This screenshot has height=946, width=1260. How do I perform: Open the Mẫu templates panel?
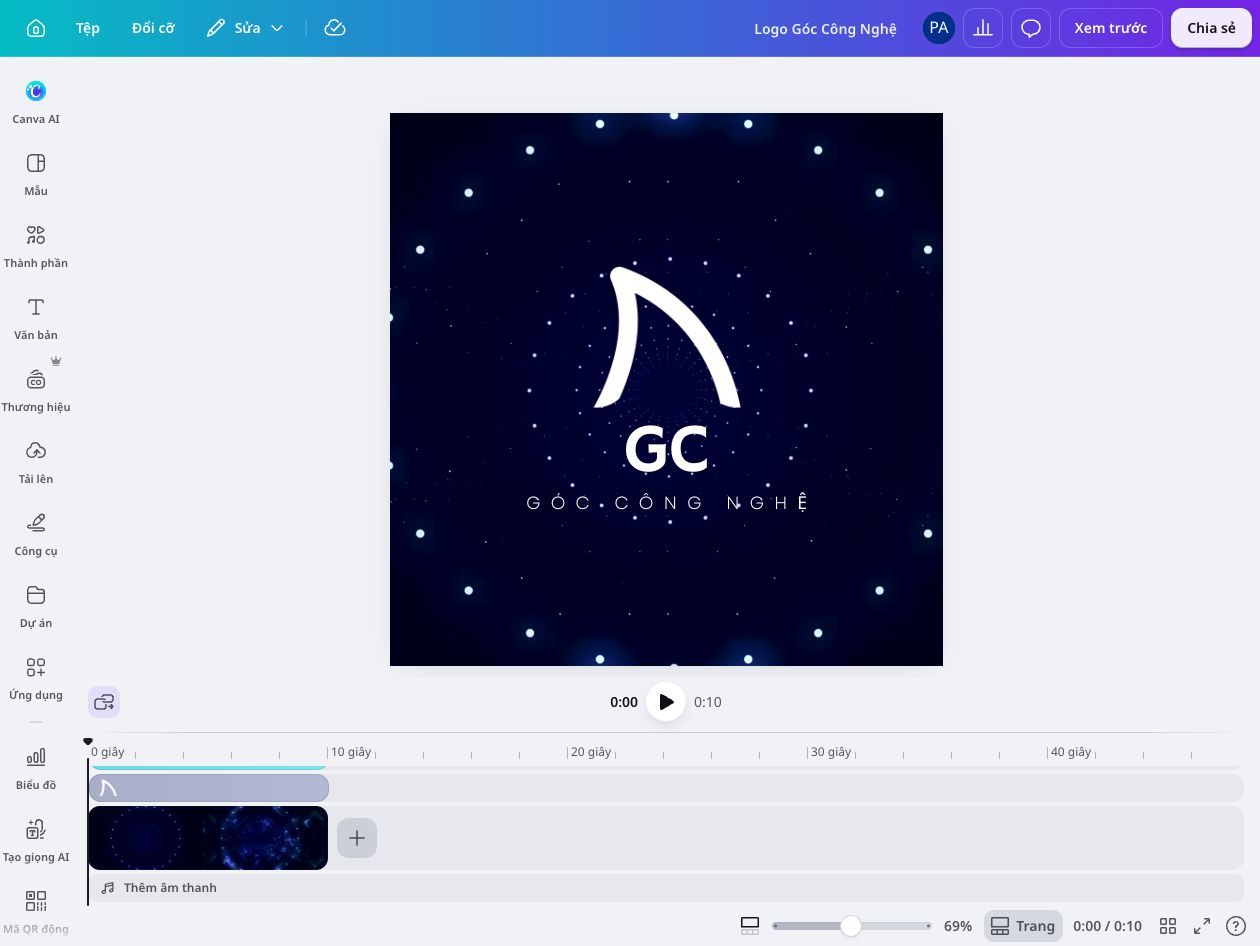coord(36,174)
